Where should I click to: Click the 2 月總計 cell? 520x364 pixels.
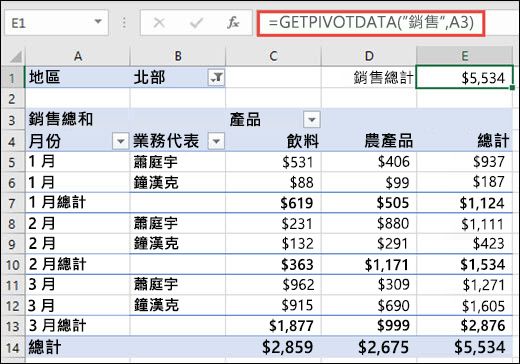coord(78,264)
